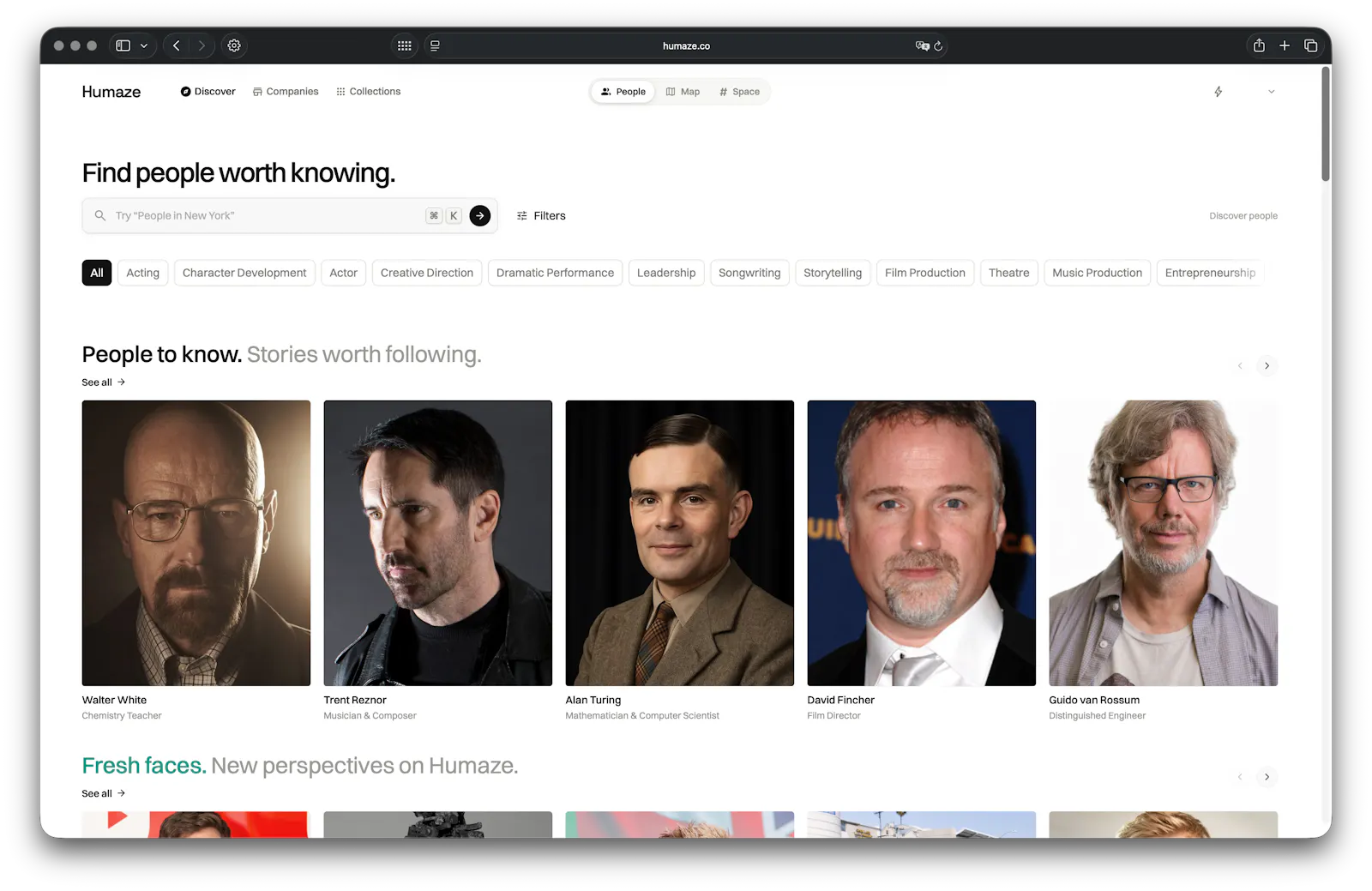Screen dimensions: 1372x891
Task: Click the magnifier icon in the search box
Action: click(x=100, y=216)
